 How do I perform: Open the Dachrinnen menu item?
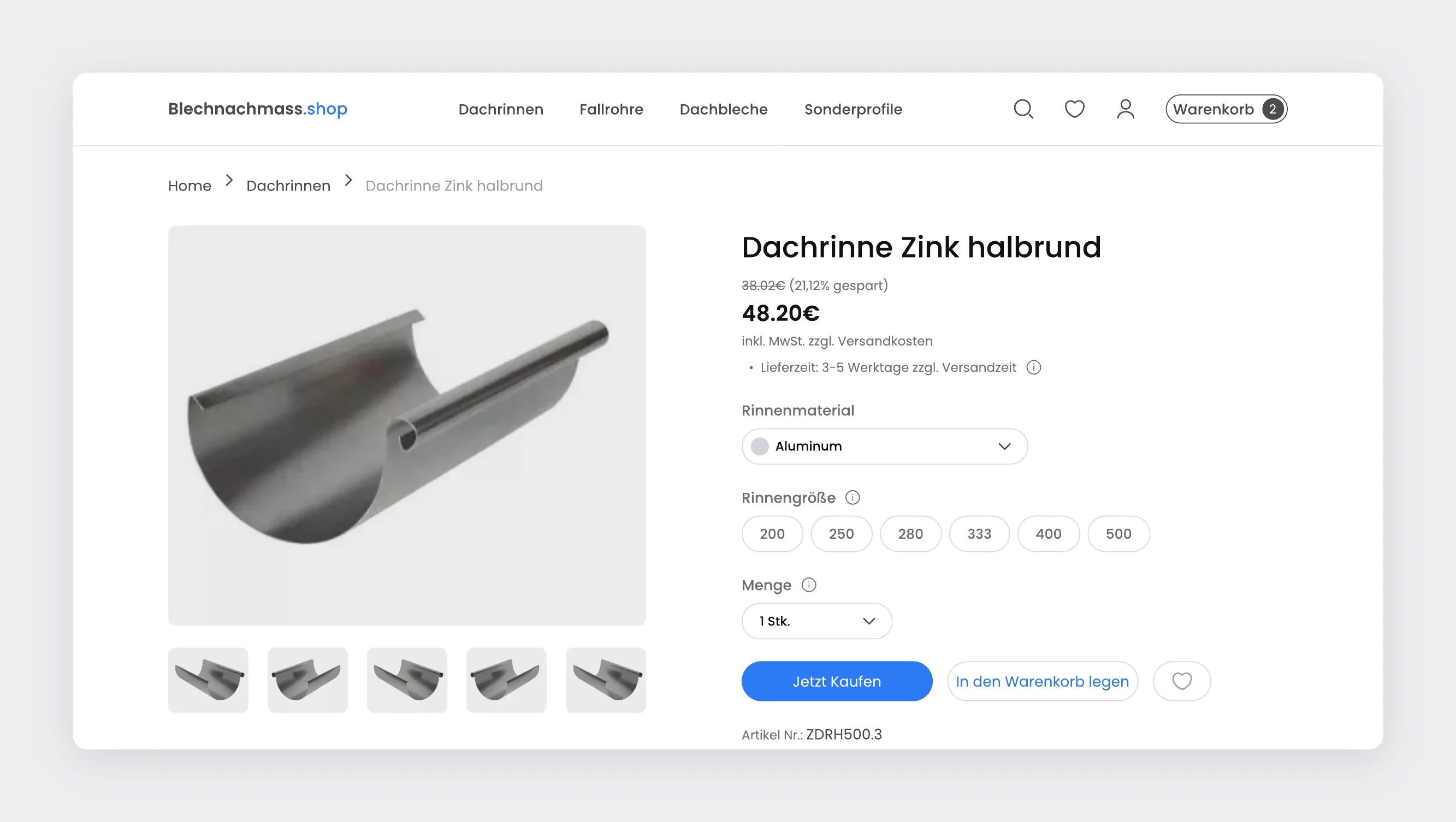point(501,109)
